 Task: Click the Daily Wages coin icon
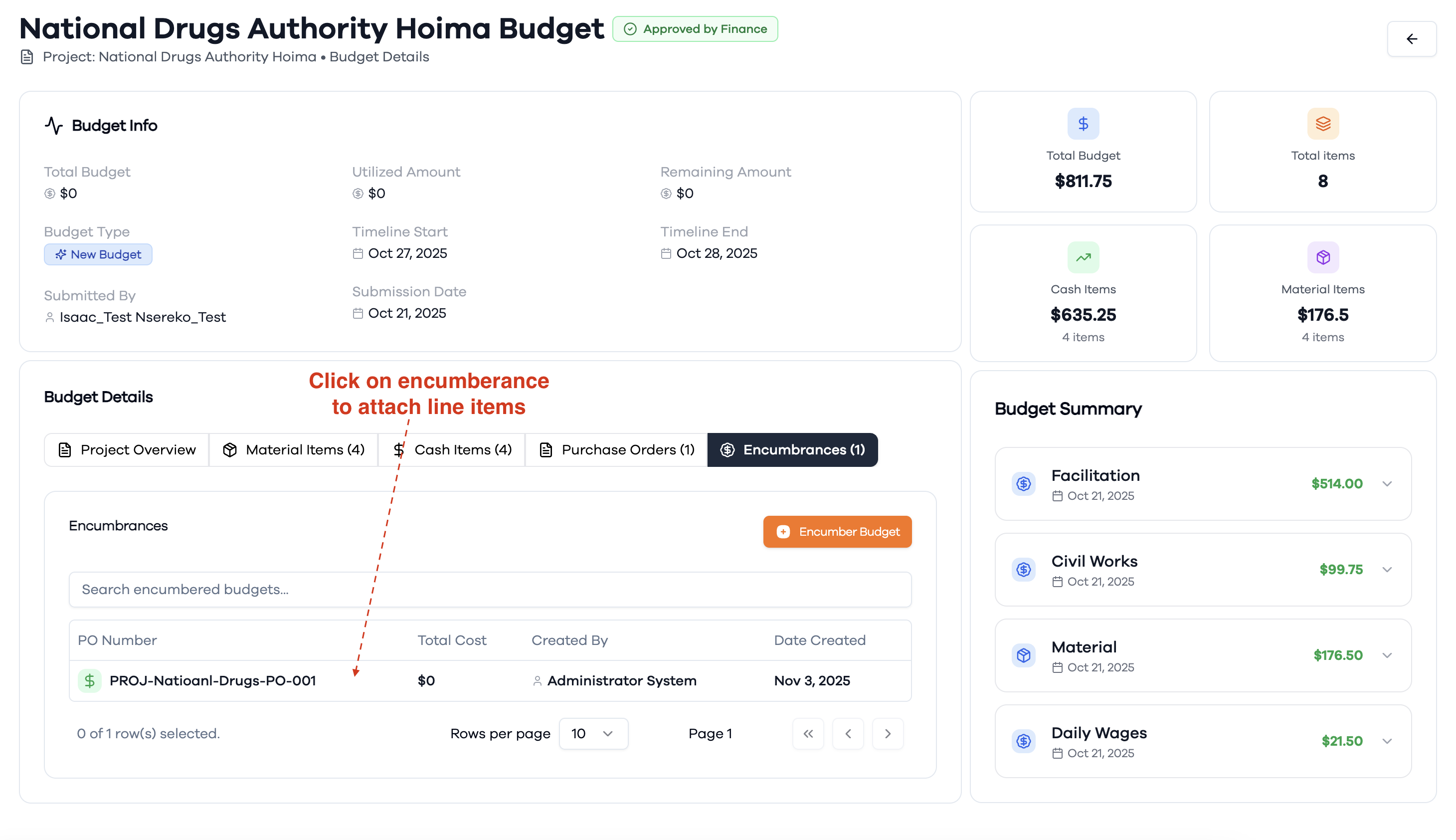click(1023, 741)
